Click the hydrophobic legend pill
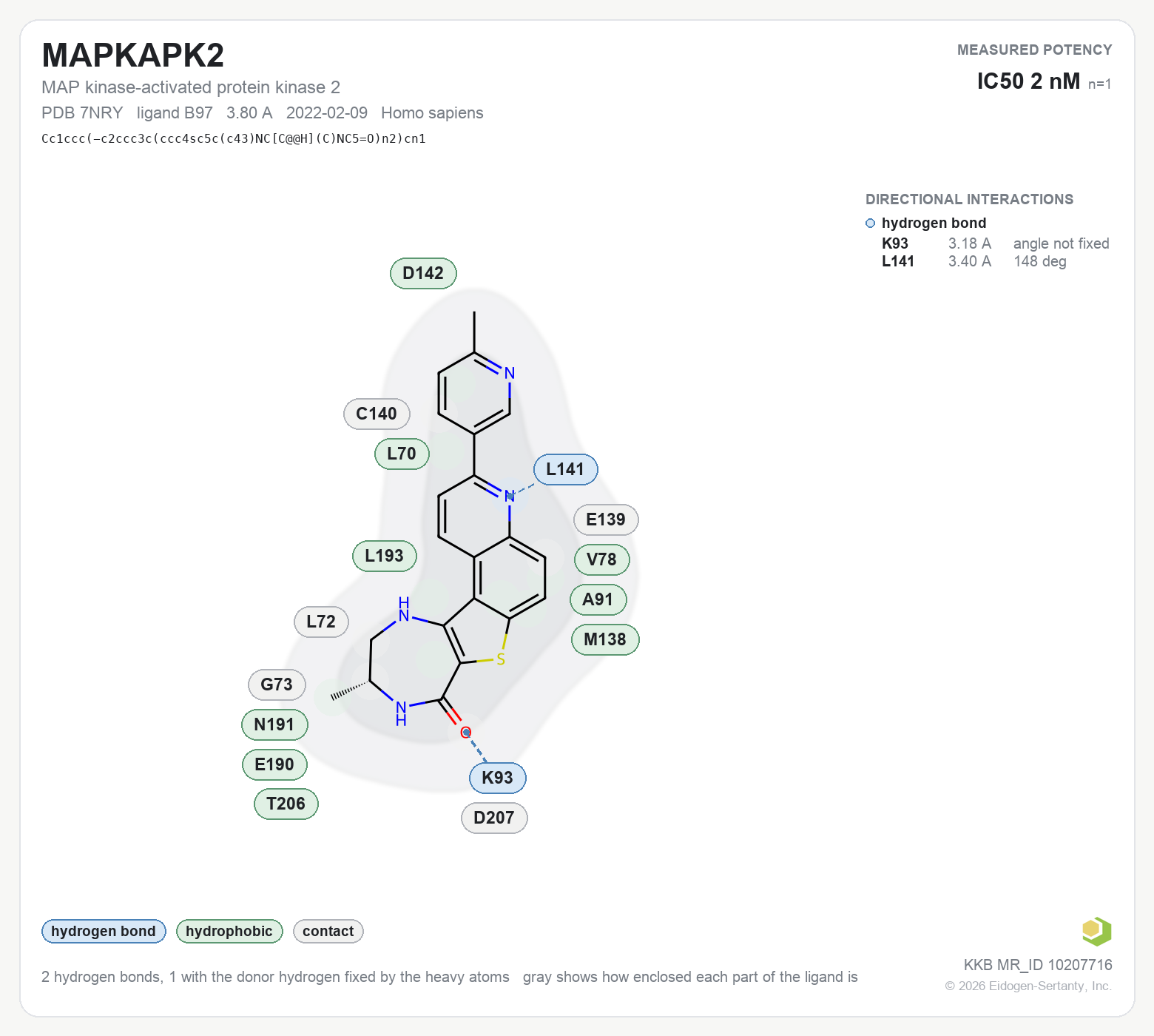This screenshot has height=1036, width=1154. tap(229, 931)
